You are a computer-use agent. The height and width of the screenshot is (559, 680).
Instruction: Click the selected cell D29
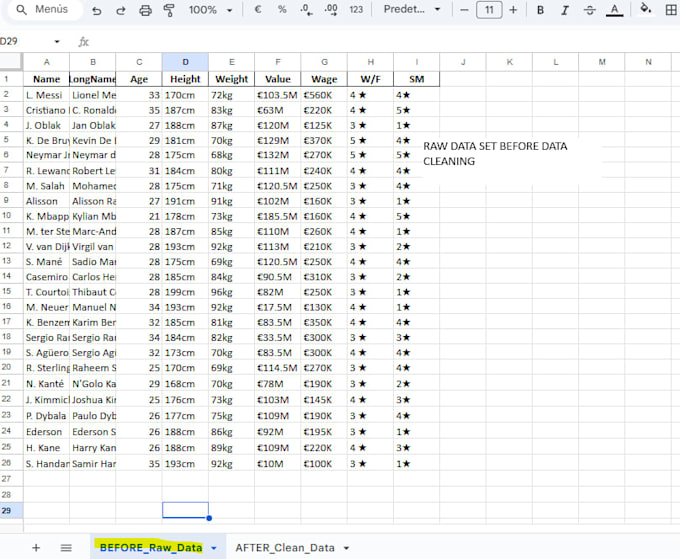185,510
